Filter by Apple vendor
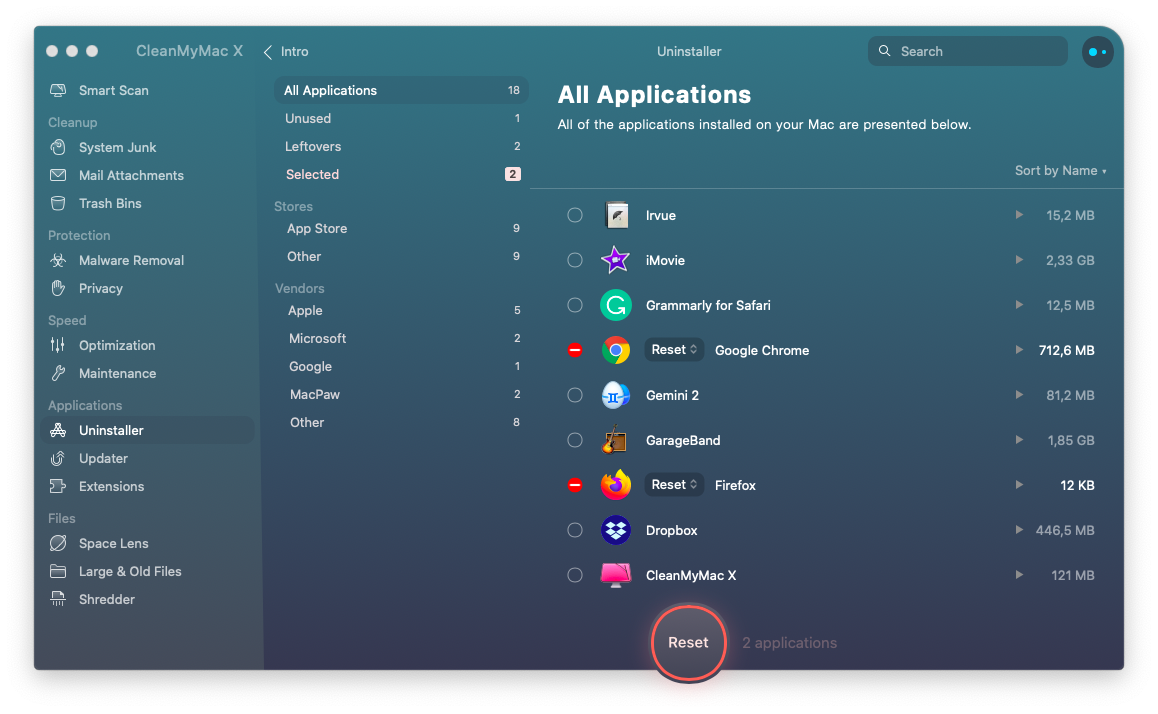Screen dimensions: 1158x714 401,310
